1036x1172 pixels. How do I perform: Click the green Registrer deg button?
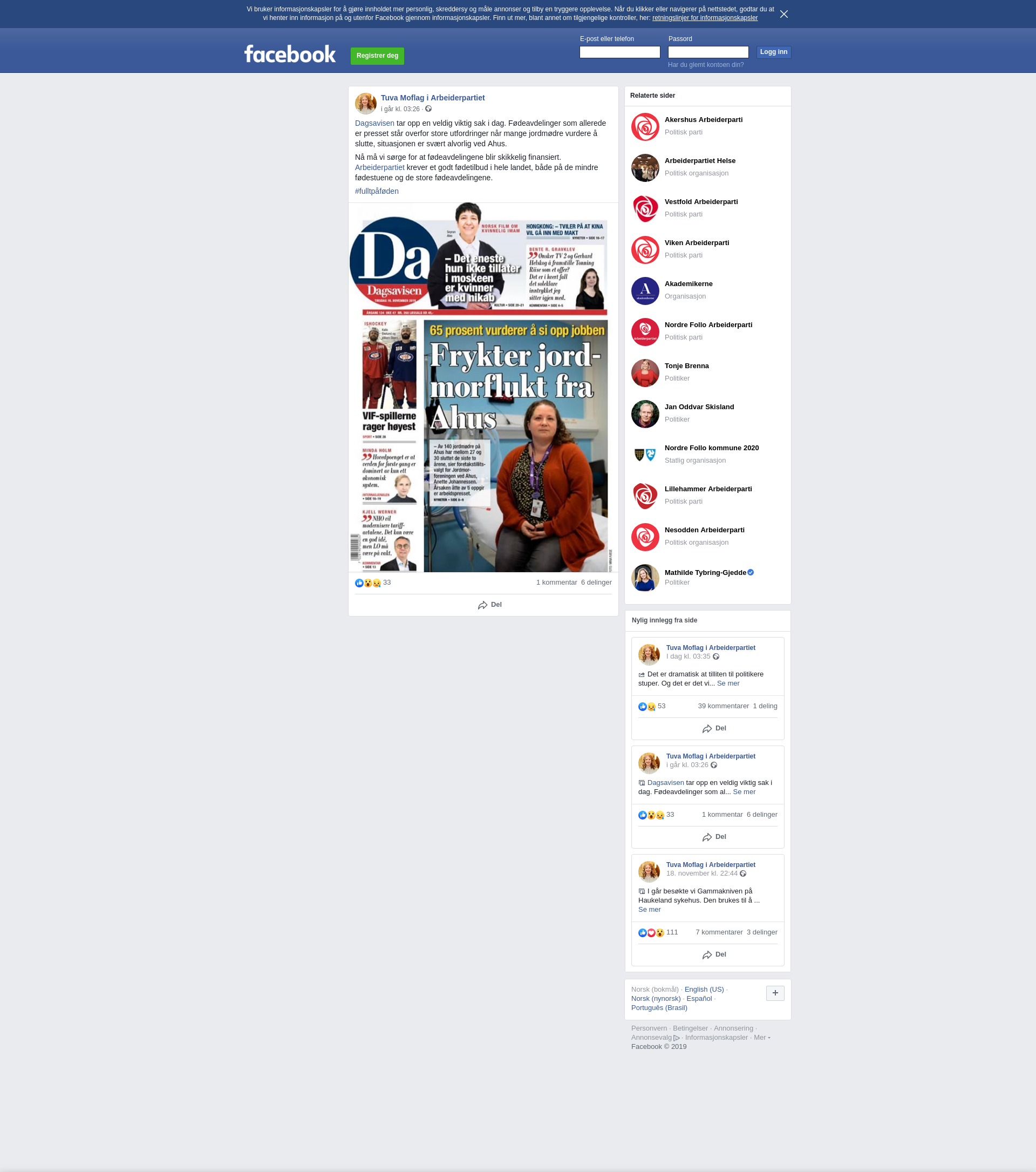[377, 56]
